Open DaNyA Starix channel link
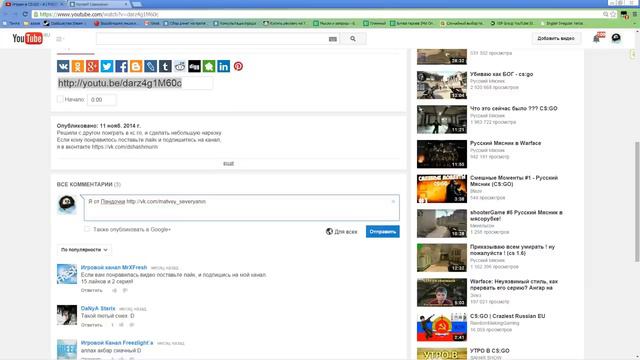640x360 pixels. (98, 308)
